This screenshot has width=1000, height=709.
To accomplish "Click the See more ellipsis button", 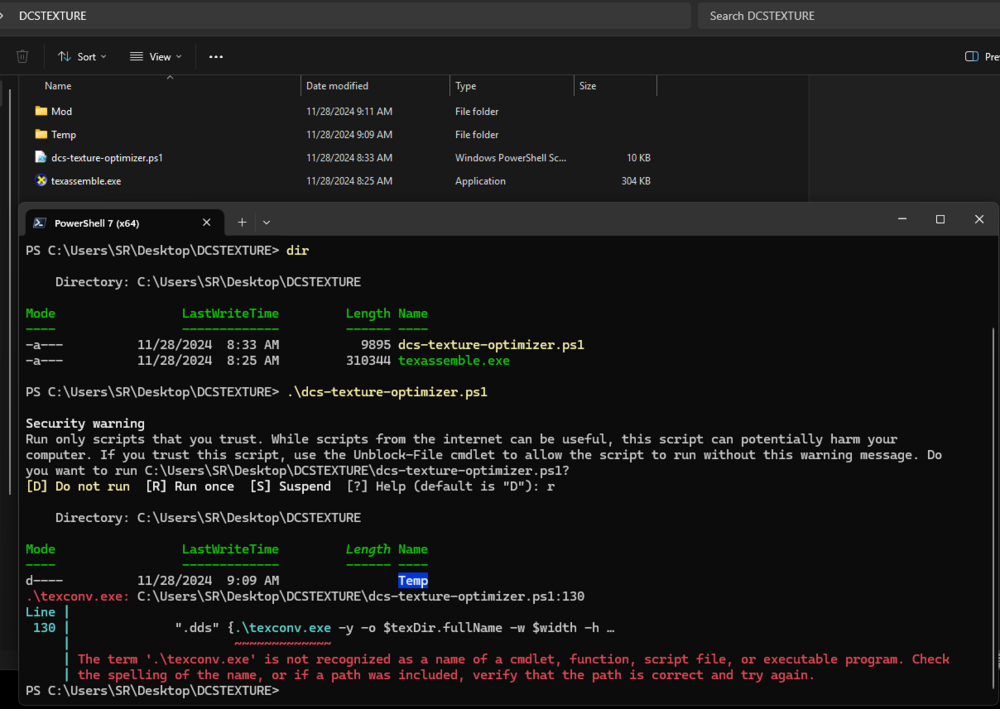I will 216,57.
